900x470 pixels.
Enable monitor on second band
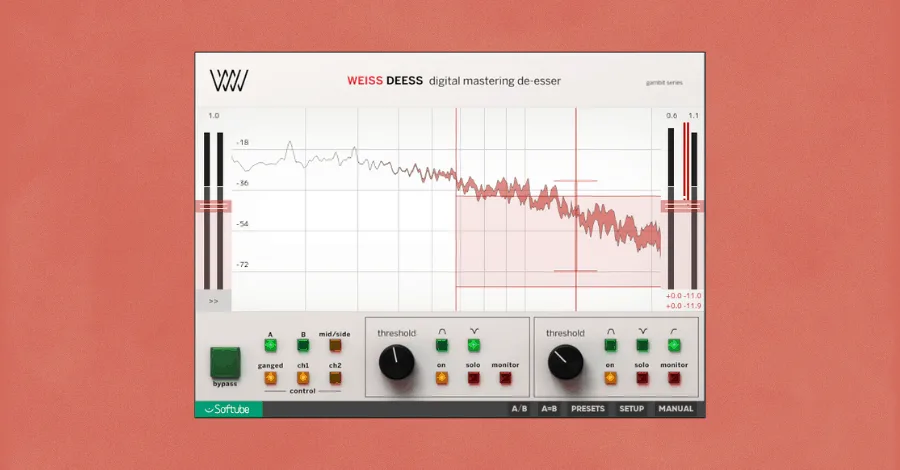674,378
